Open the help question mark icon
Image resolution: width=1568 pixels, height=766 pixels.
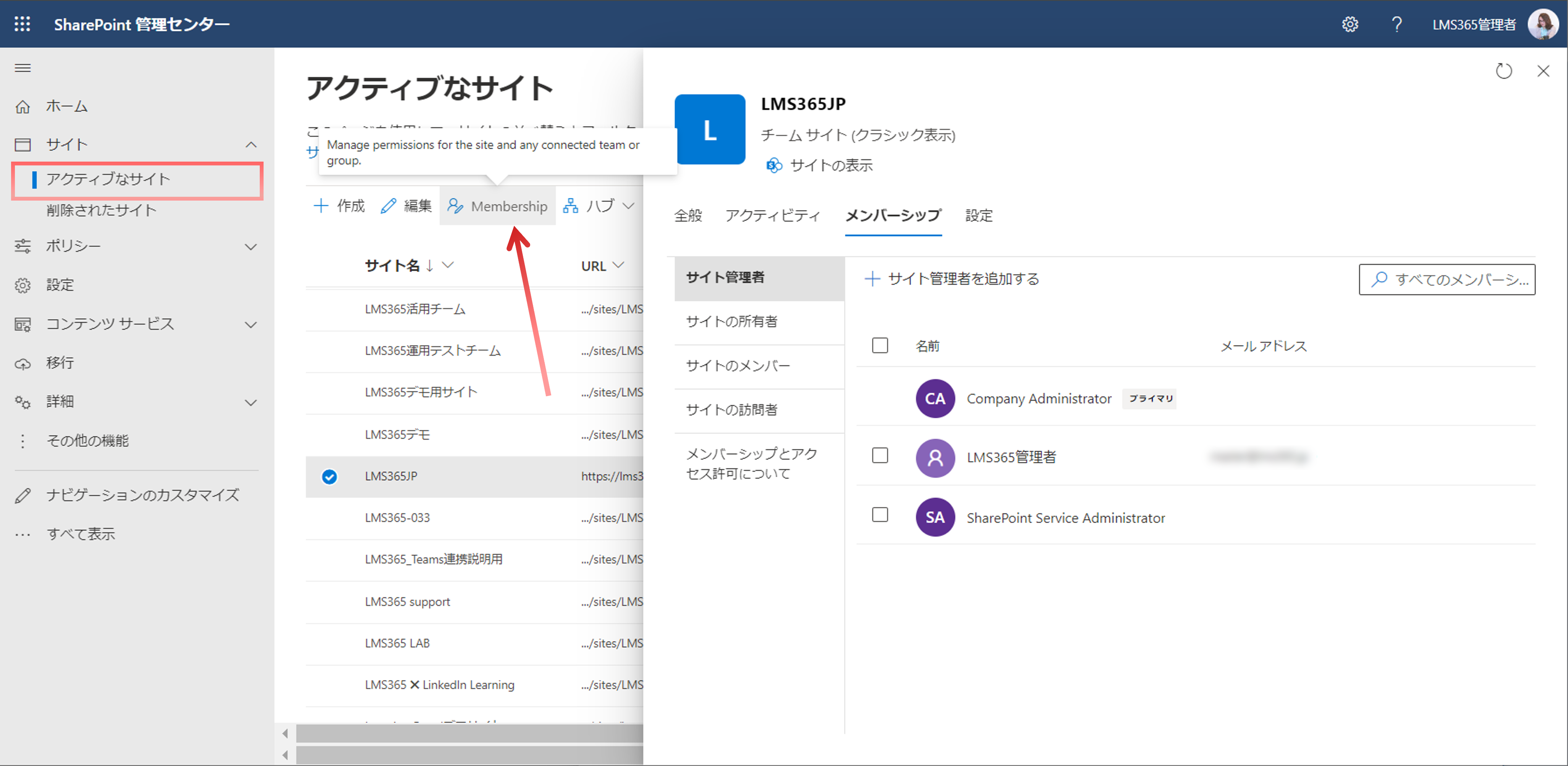pyautogui.click(x=1397, y=24)
